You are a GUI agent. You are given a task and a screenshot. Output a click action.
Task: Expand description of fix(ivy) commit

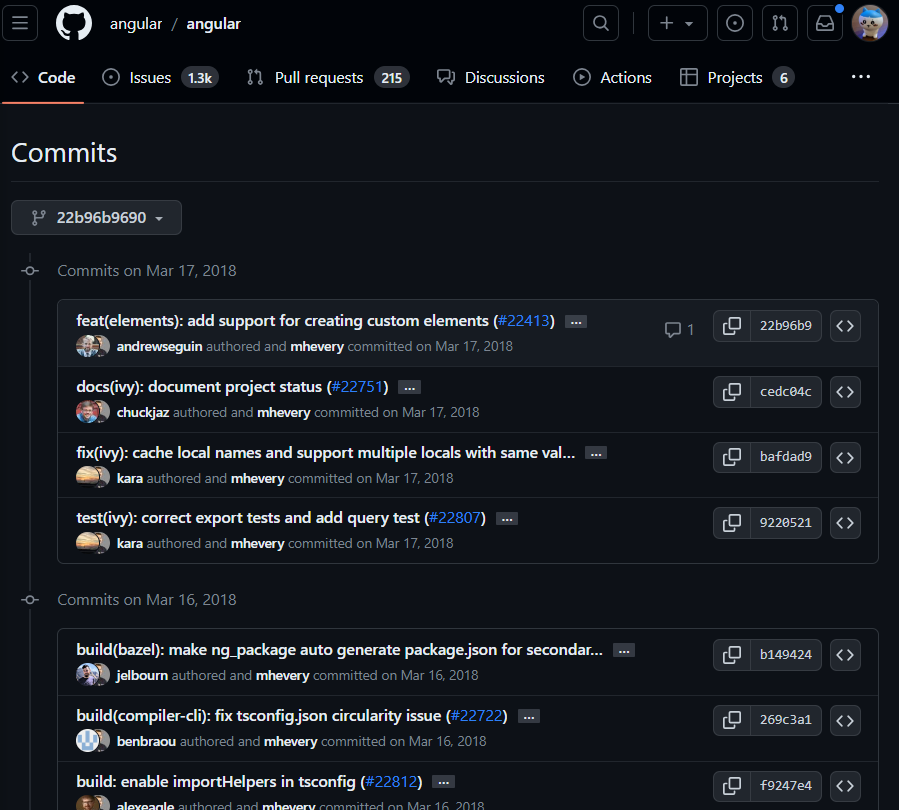coord(596,453)
